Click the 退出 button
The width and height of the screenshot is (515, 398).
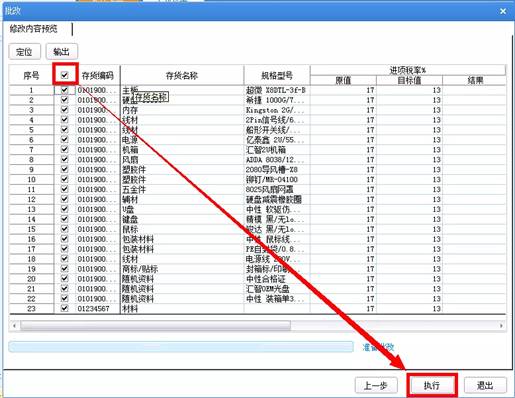485,386
